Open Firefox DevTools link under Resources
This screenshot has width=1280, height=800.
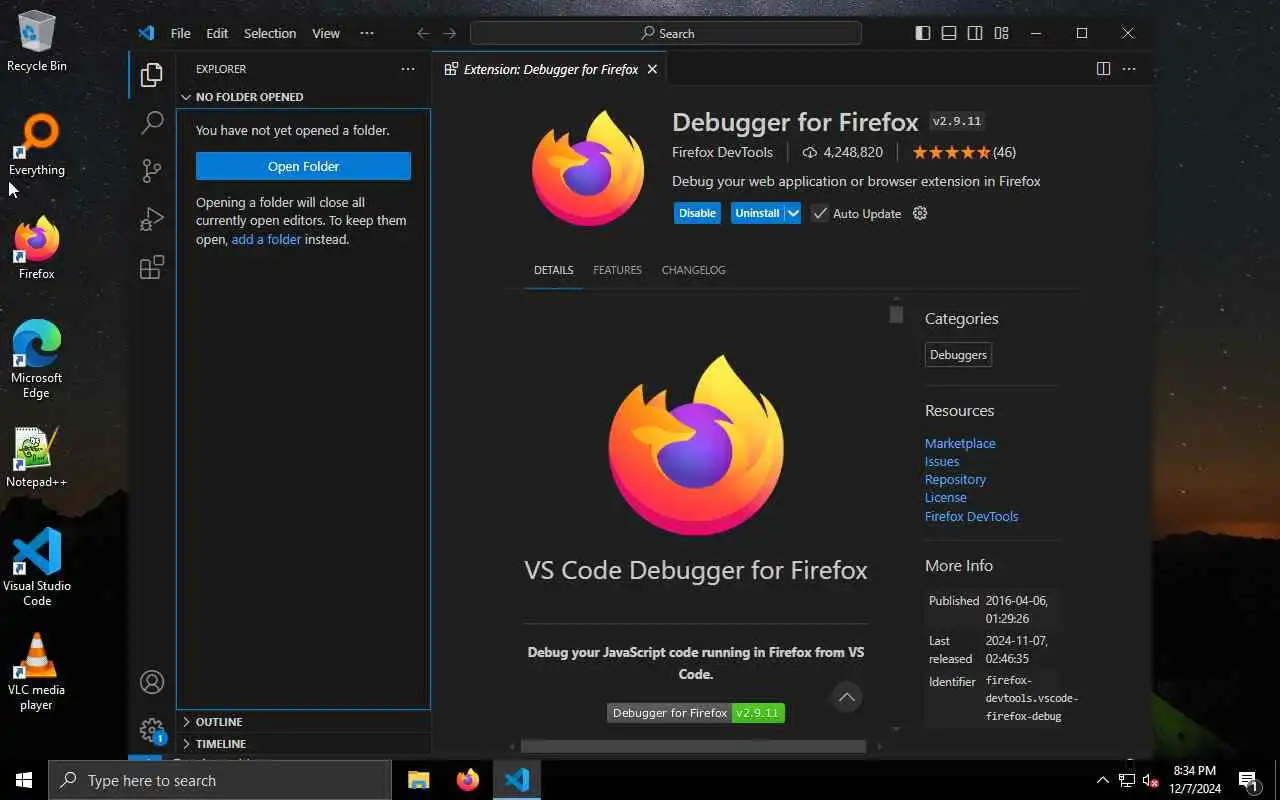pyautogui.click(x=971, y=516)
